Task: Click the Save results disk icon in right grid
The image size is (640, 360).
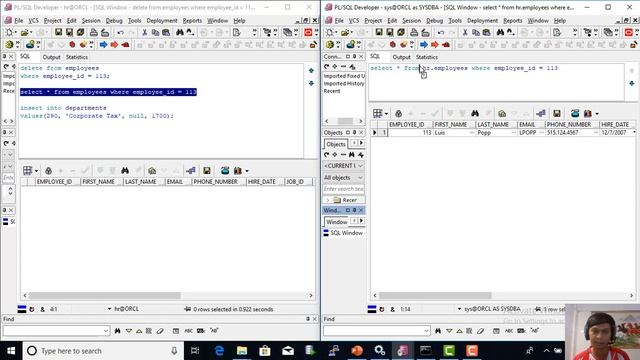Action: tap(556, 113)
